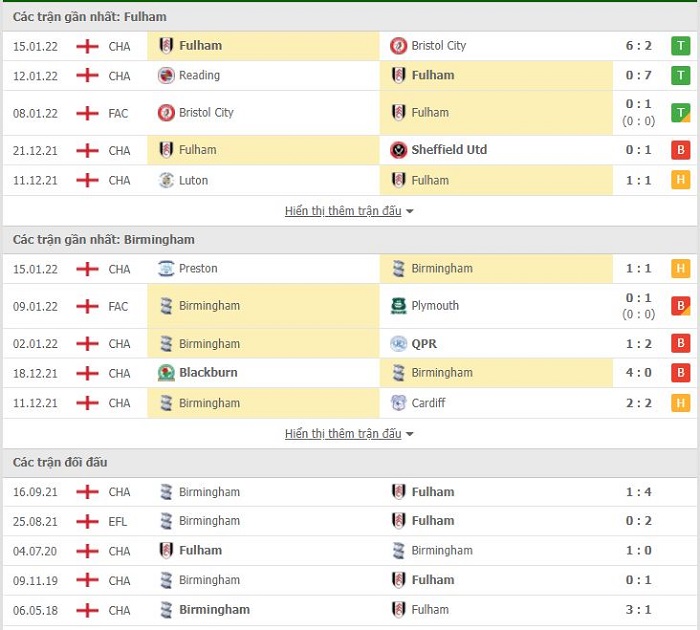Click the Cardiff club crest icon
This screenshot has height=630, width=700.
(x=398, y=403)
